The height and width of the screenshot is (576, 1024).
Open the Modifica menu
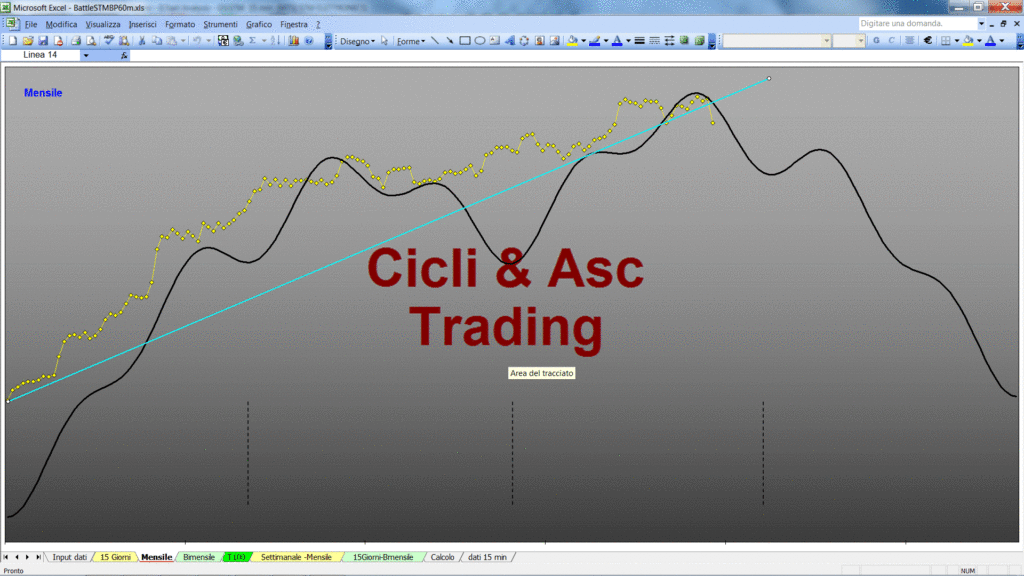point(61,24)
